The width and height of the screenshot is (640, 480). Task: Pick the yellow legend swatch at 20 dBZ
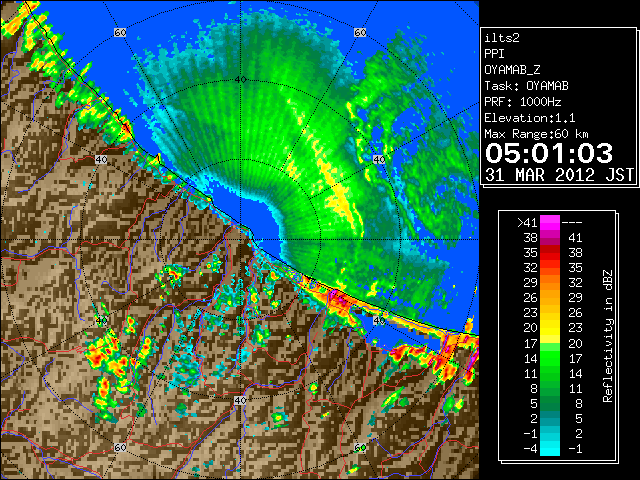coord(550,328)
